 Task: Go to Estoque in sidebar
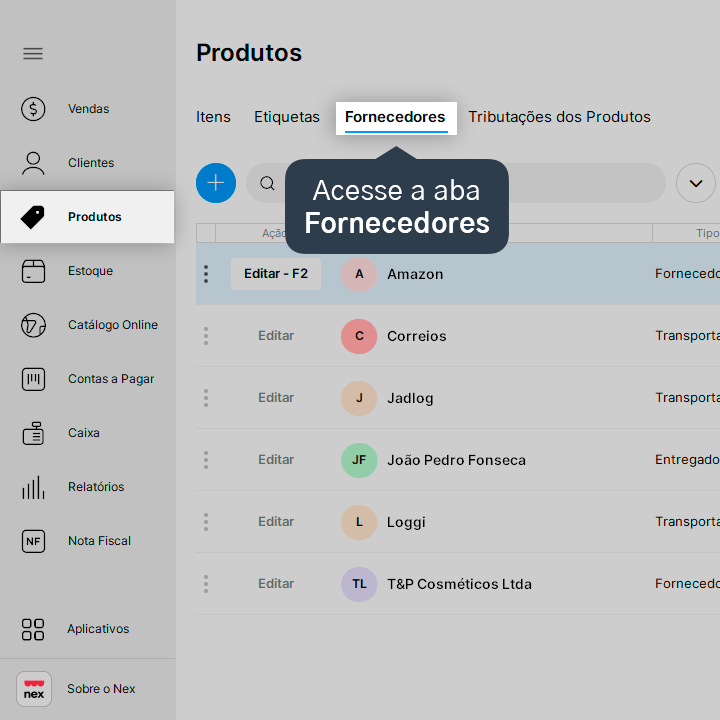pos(90,271)
